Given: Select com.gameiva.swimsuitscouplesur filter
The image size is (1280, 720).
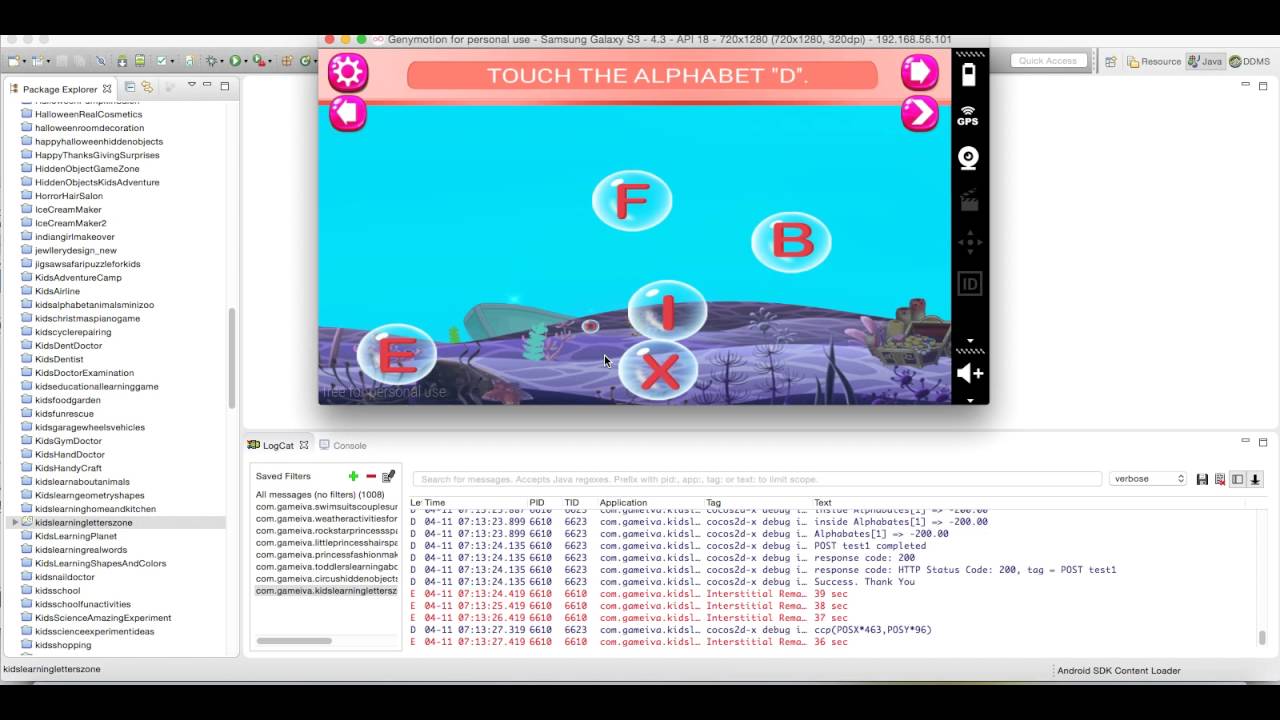Looking at the screenshot, I should (x=326, y=507).
